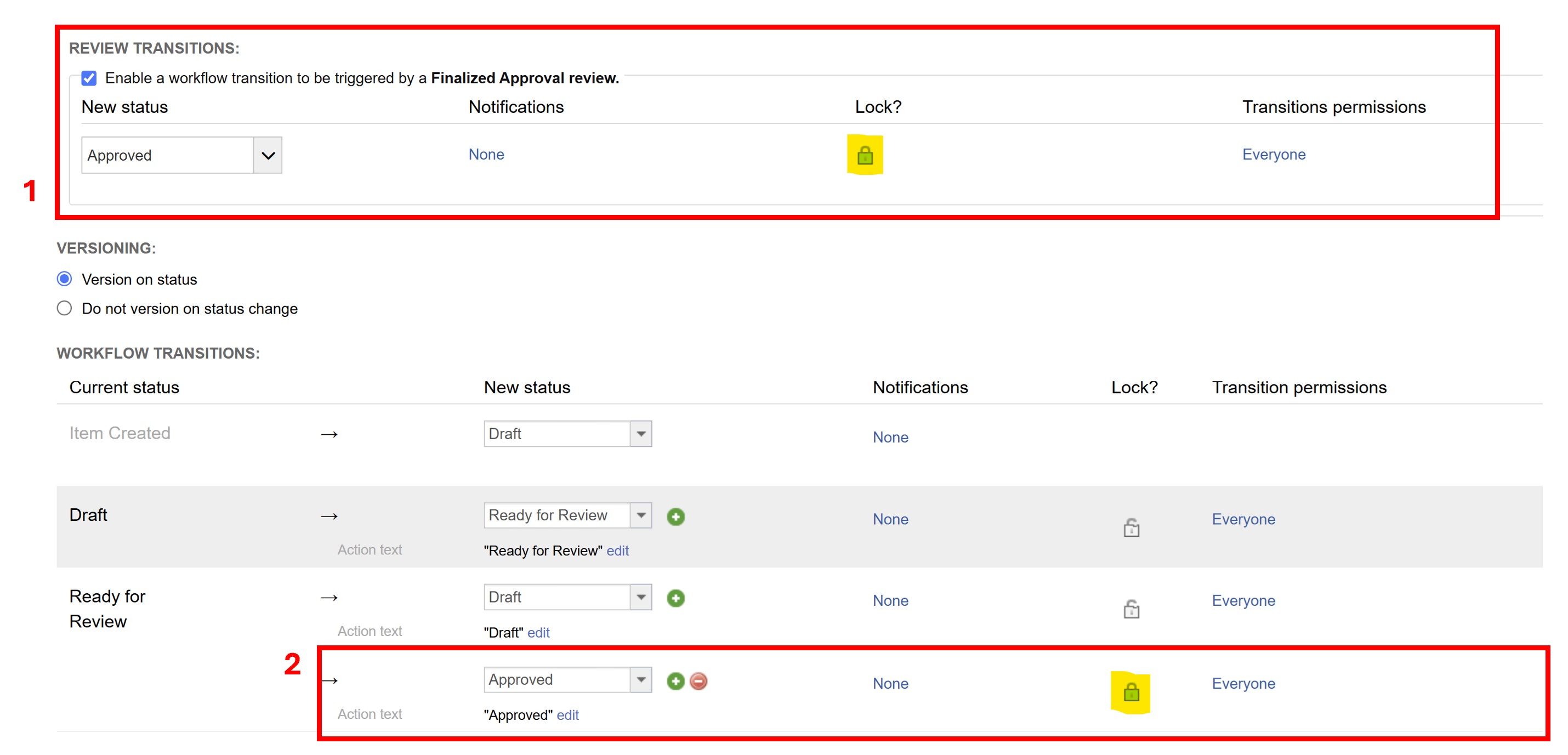
Task: Click the green plus icon on the Approved transition row
Action: (675, 681)
